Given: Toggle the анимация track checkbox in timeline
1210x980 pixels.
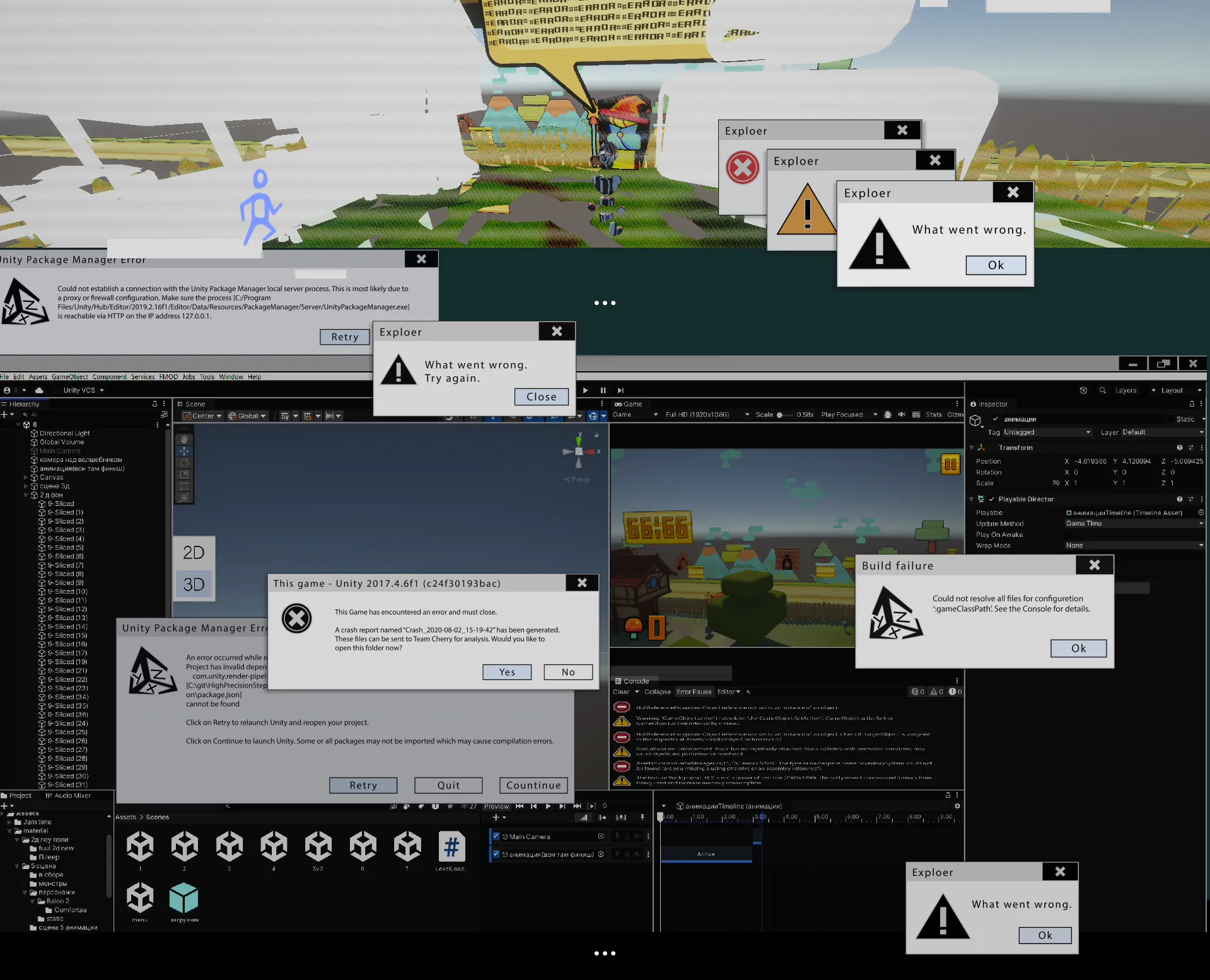Looking at the screenshot, I should pos(496,855).
